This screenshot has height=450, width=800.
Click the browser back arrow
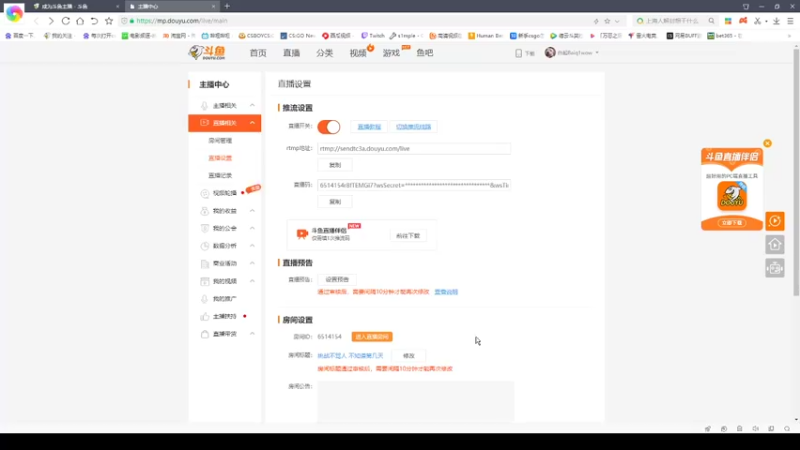coord(36,21)
